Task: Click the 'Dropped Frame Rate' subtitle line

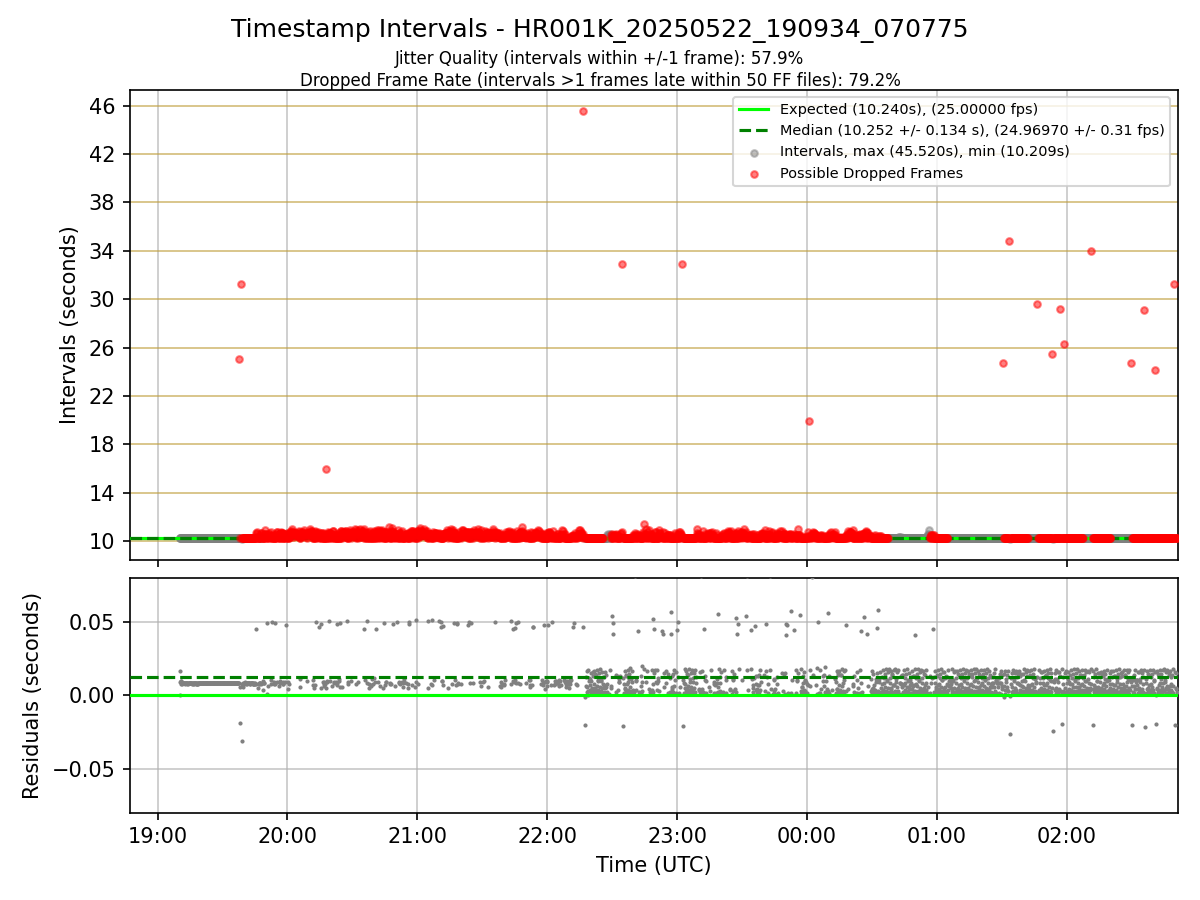Action: click(x=600, y=80)
